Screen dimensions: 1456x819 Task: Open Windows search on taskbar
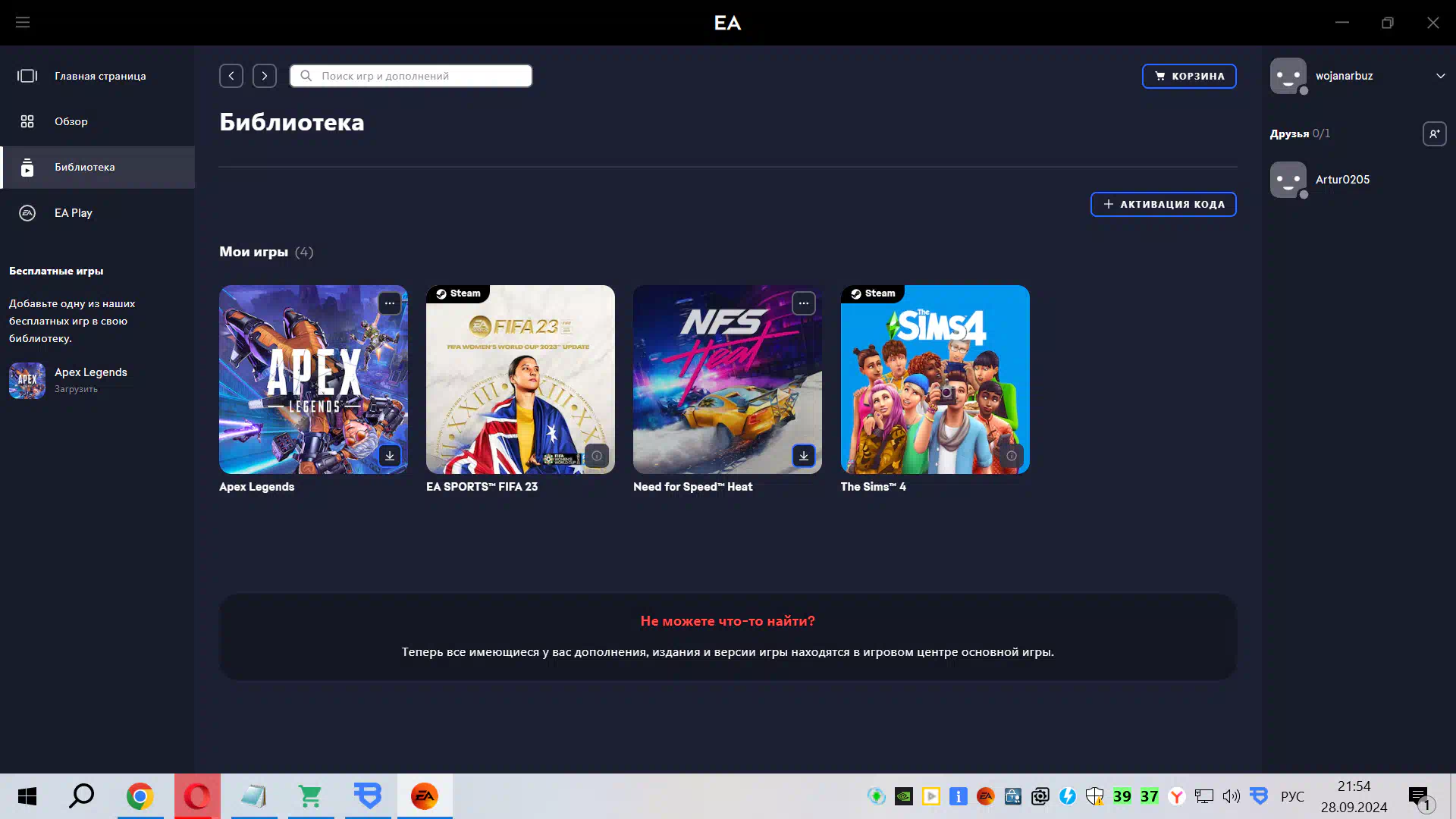[81, 796]
